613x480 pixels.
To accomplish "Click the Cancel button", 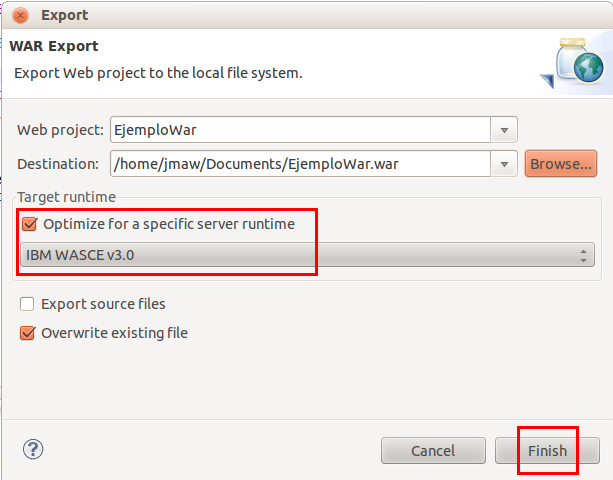I will pyautogui.click(x=433, y=451).
